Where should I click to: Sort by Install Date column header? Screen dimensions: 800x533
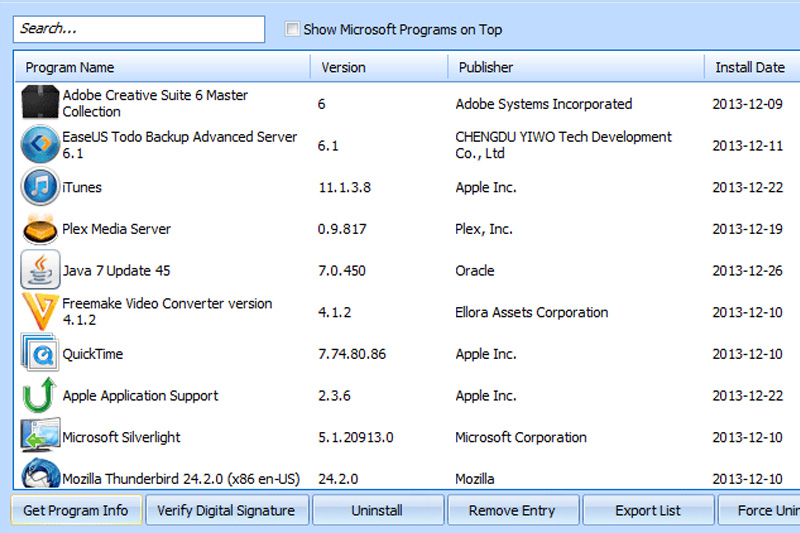click(x=753, y=67)
